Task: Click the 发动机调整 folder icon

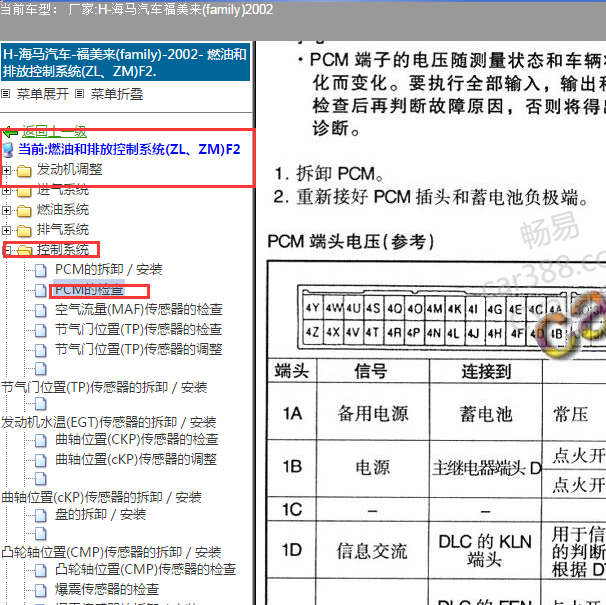Action: point(24,170)
